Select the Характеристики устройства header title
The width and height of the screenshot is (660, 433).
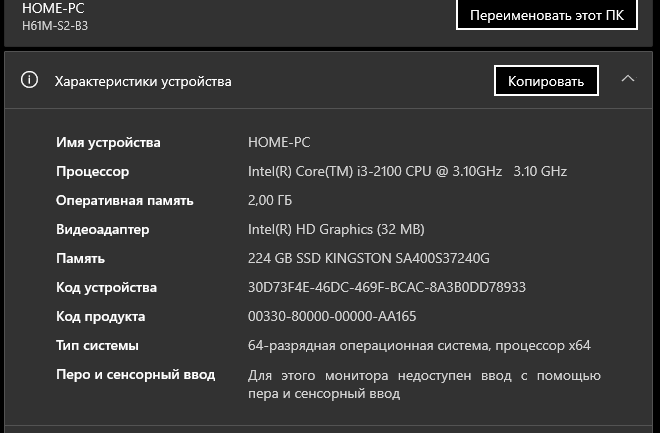[143, 81]
